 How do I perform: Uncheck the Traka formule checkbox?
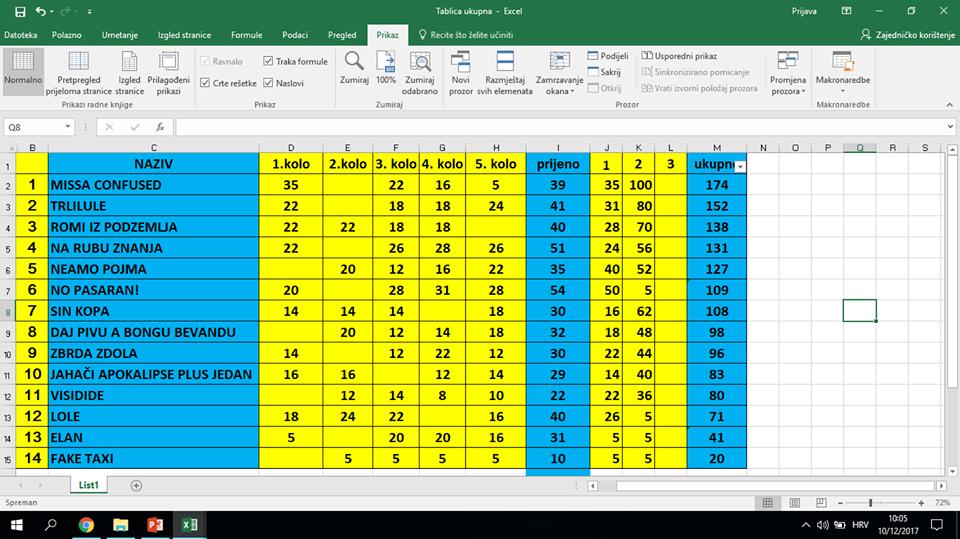click(x=268, y=61)
